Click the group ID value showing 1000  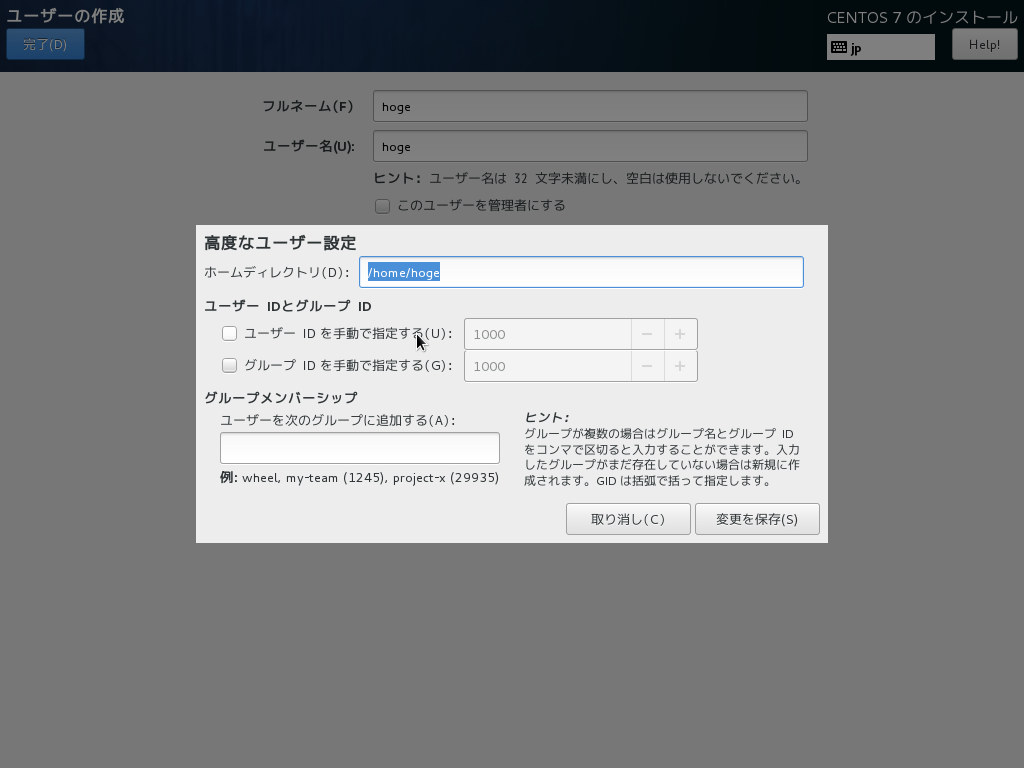547,365
